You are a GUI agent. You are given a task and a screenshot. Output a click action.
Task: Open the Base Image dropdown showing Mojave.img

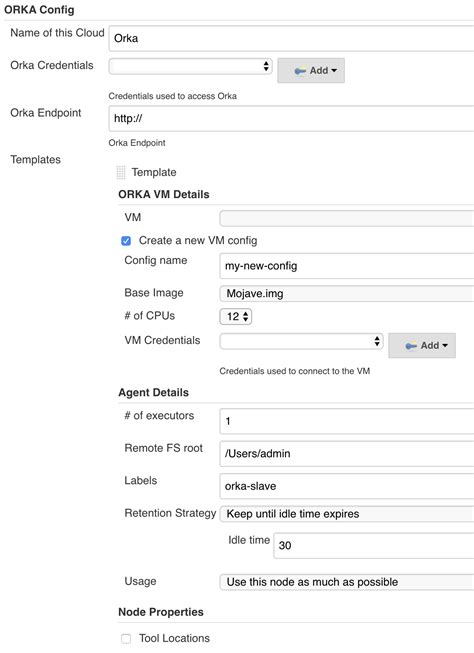347,294
